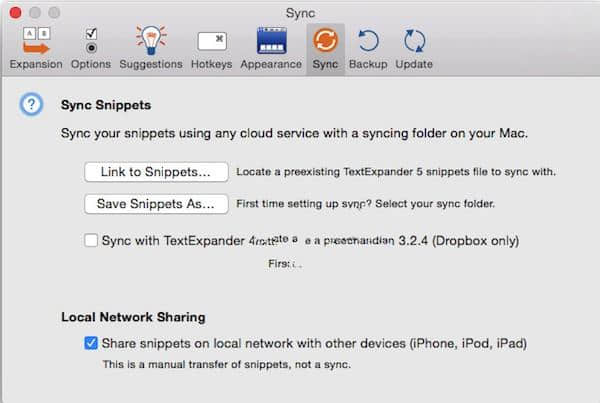Click the Expansion label in toolbar
The height and width of the screenshot is (403, 600).
click(x=36, y=64)
